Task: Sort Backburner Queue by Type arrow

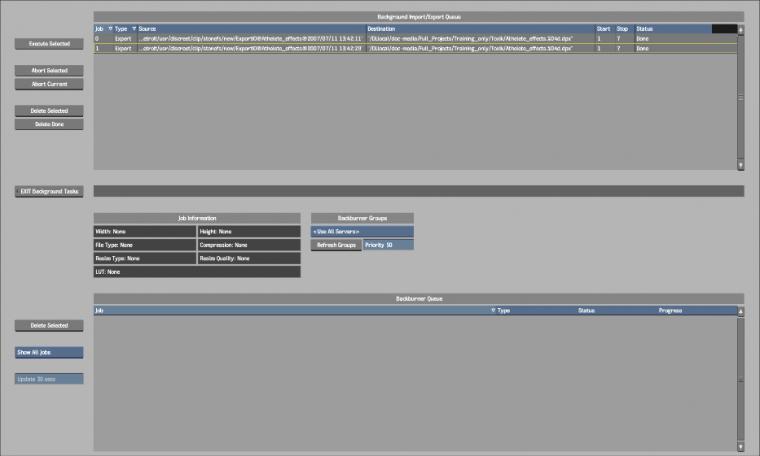Action: pos(493,310)
